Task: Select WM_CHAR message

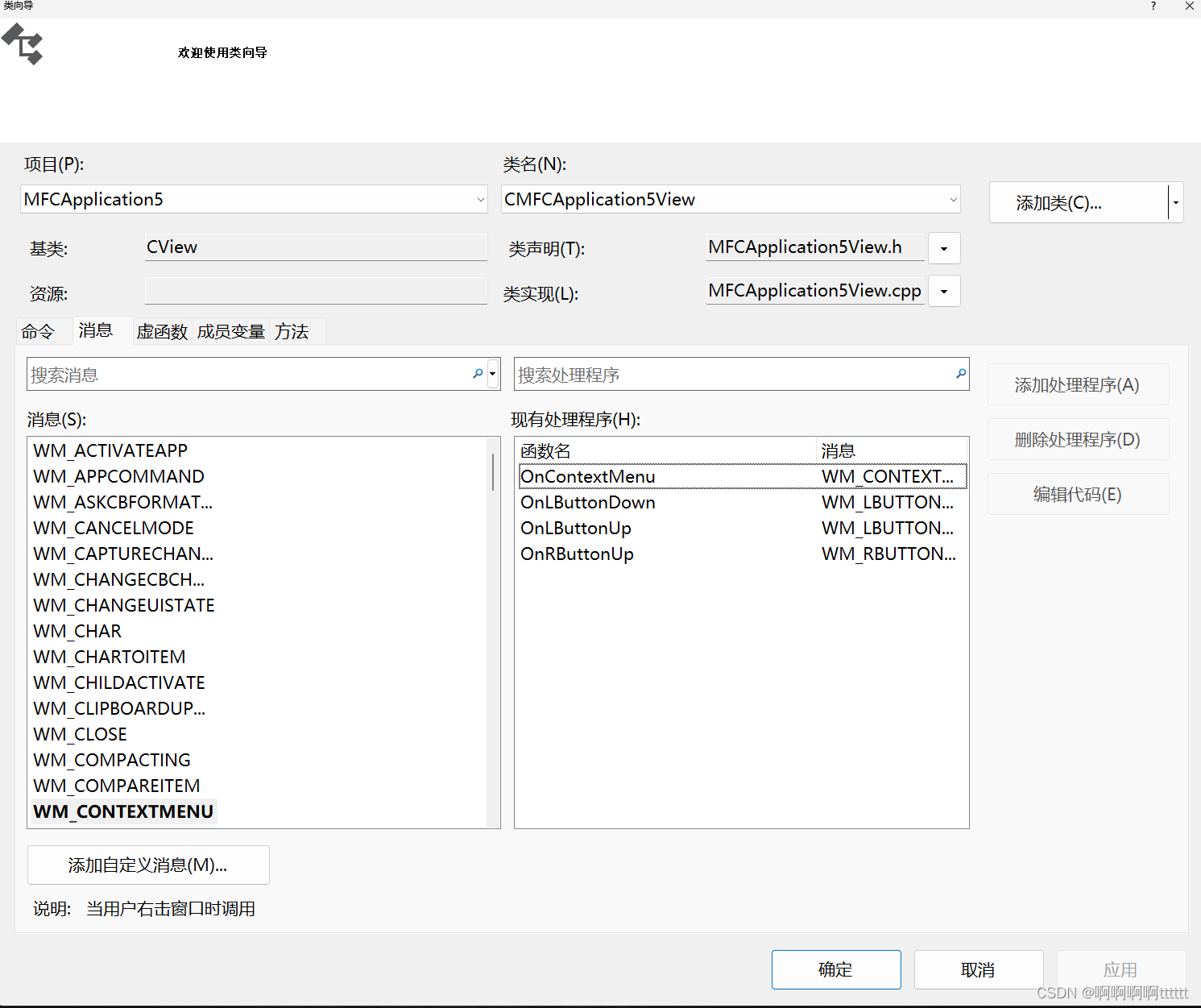Action: pyautogui.click(x=77, y=631)
